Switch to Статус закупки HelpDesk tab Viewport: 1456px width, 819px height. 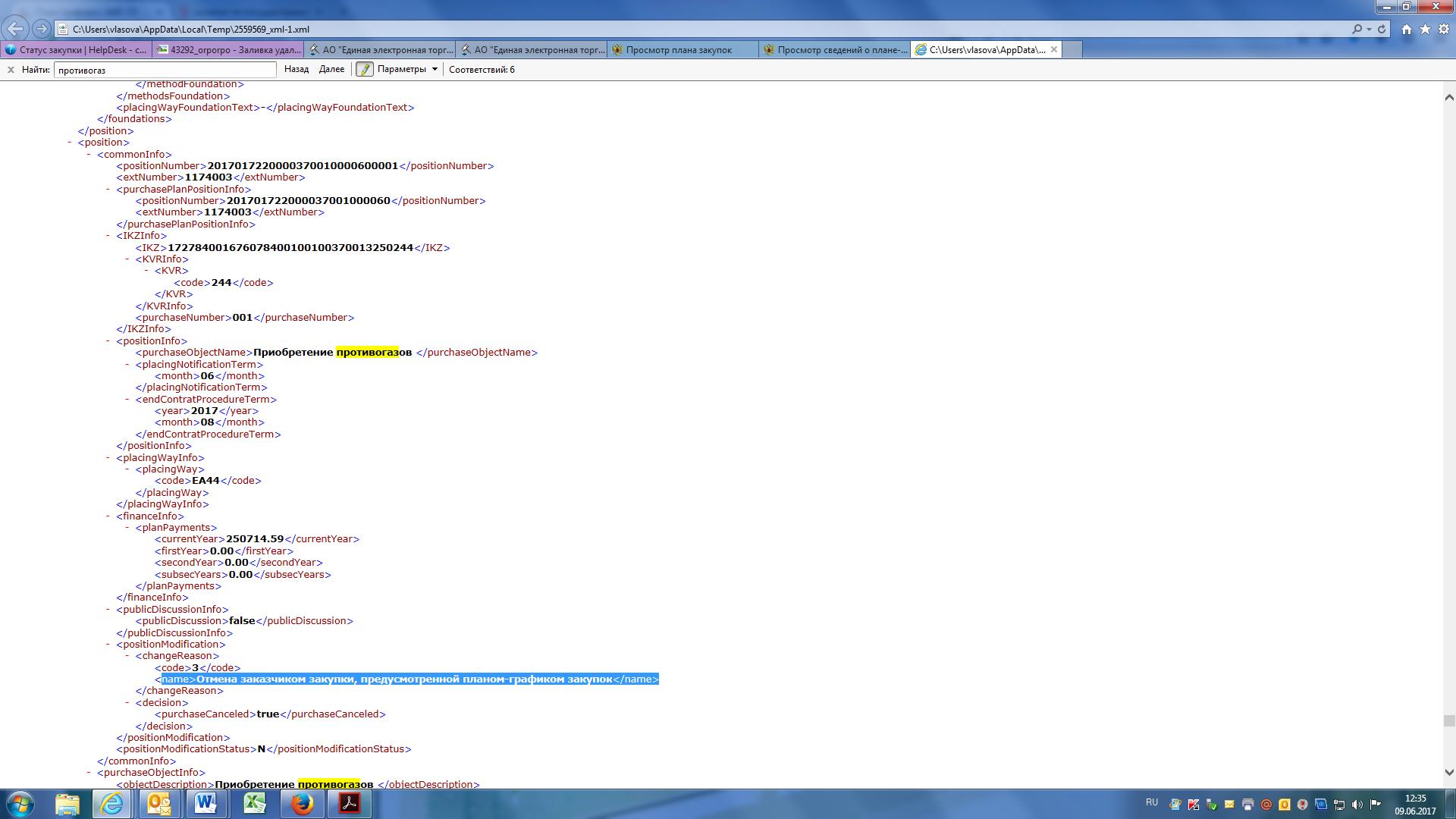76,50
